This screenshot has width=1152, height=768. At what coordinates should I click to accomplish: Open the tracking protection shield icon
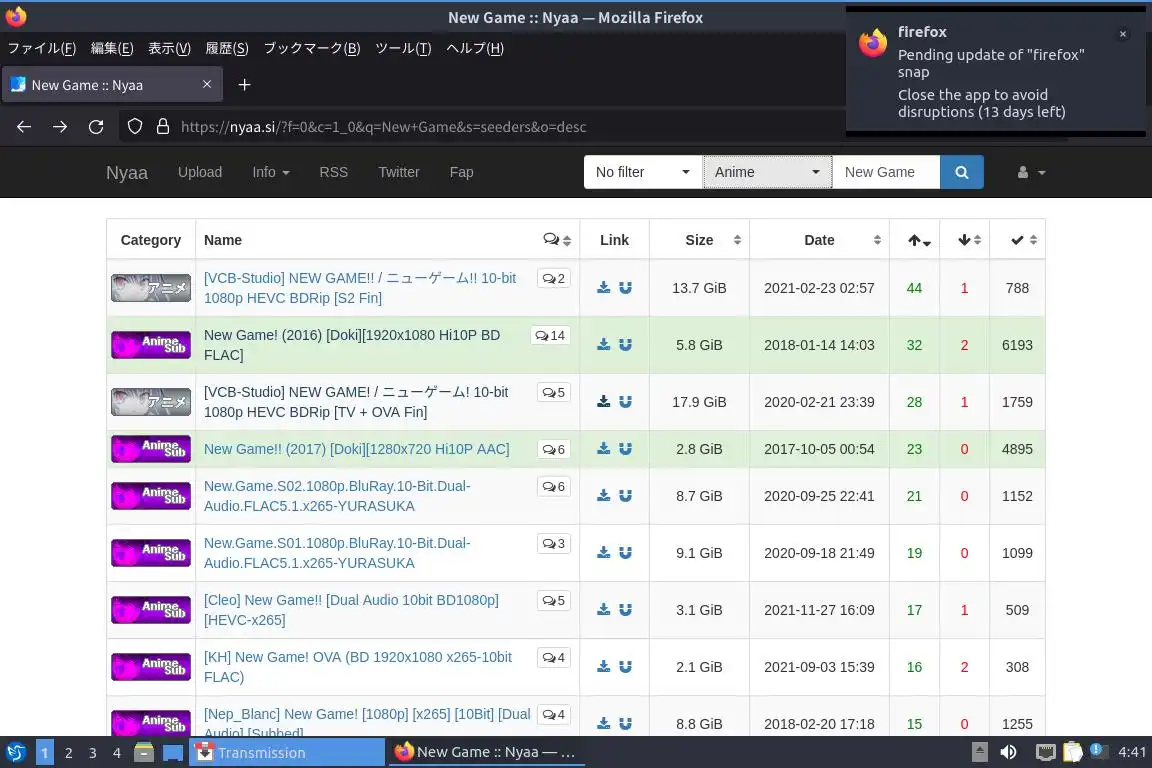click(x=134, y=126)
